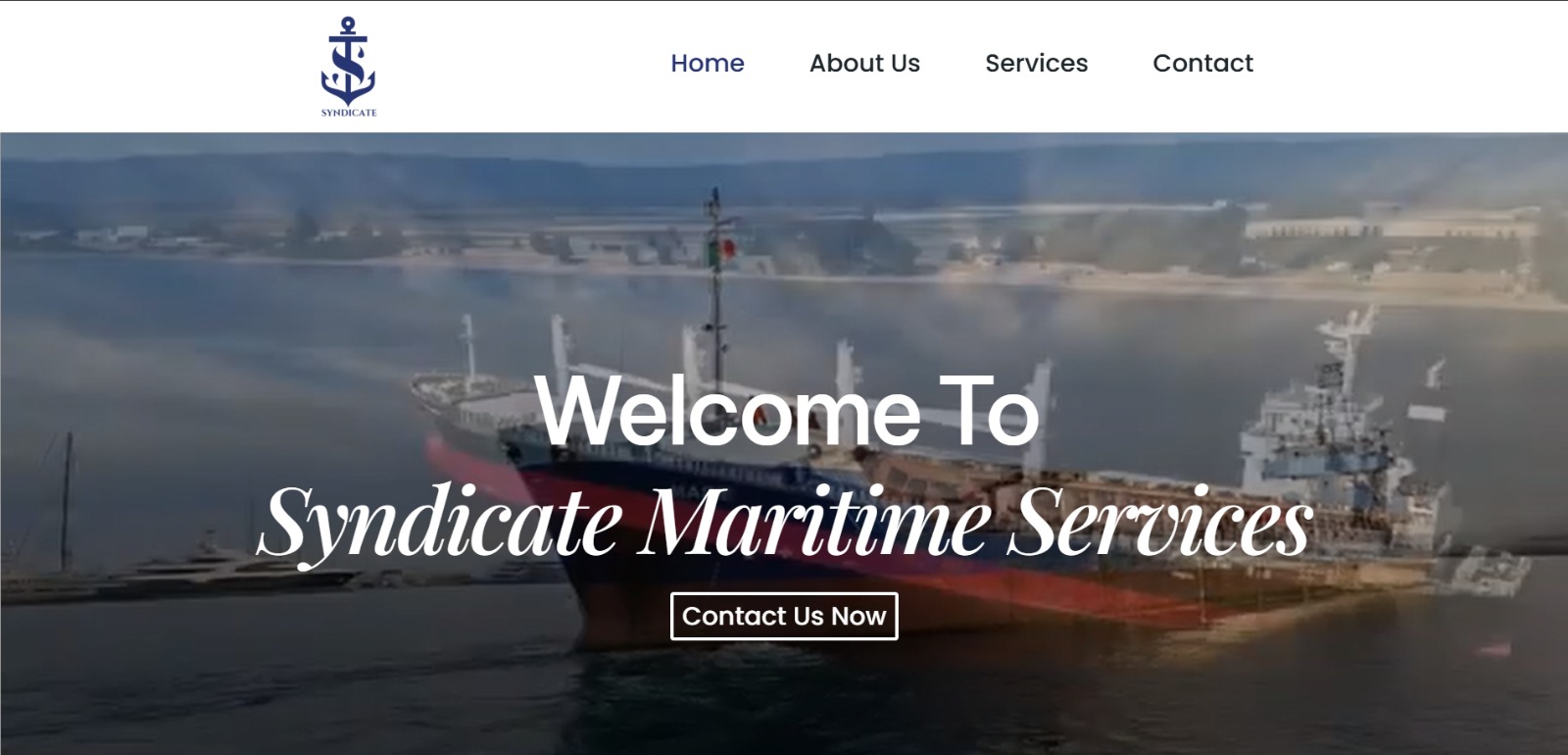The height and width of the screenshot is (755, 1568).
Task: Click the italic word "Services" in the hero title
Action: (1160, 521)
